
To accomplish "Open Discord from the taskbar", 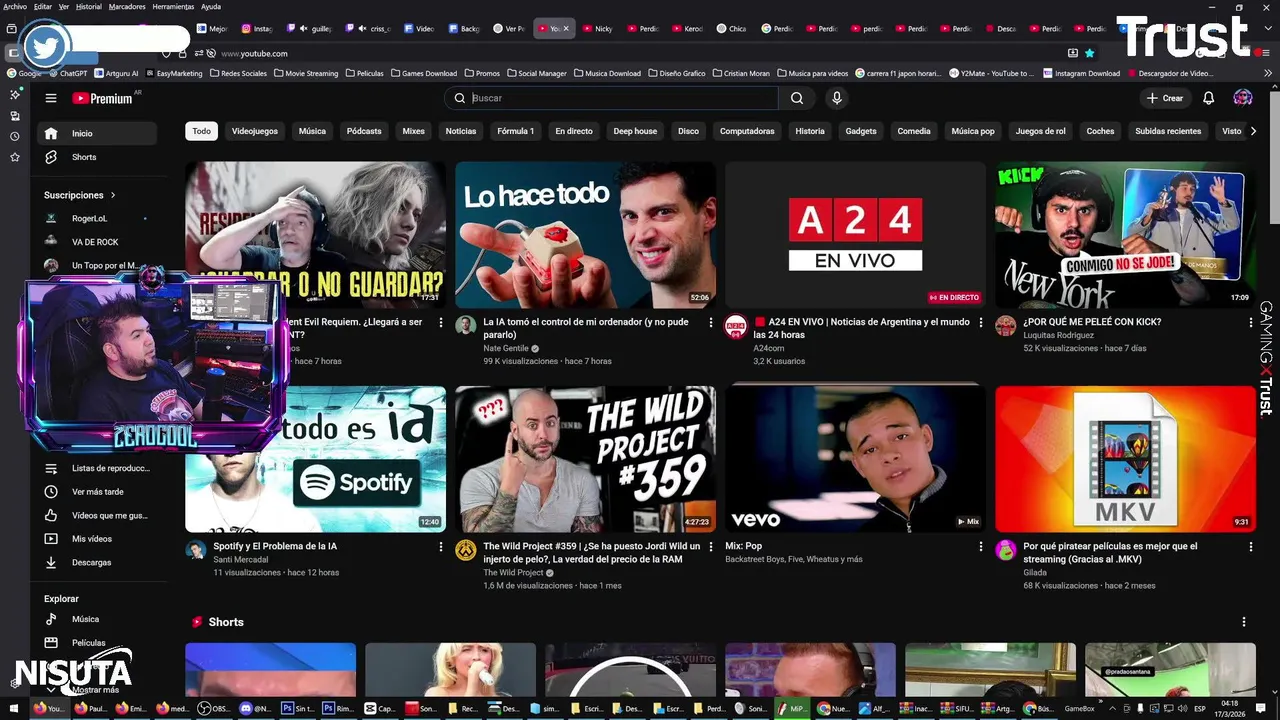I will coord(255,708).
